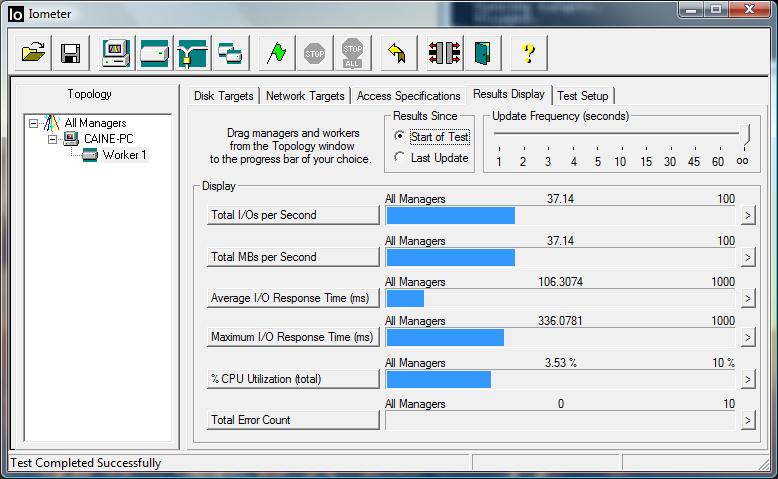The width and height of the screenshot is (778, 479).
Task: Open About Iometer question mark icon
Action: pyautogui.click(x=529, y=53)
